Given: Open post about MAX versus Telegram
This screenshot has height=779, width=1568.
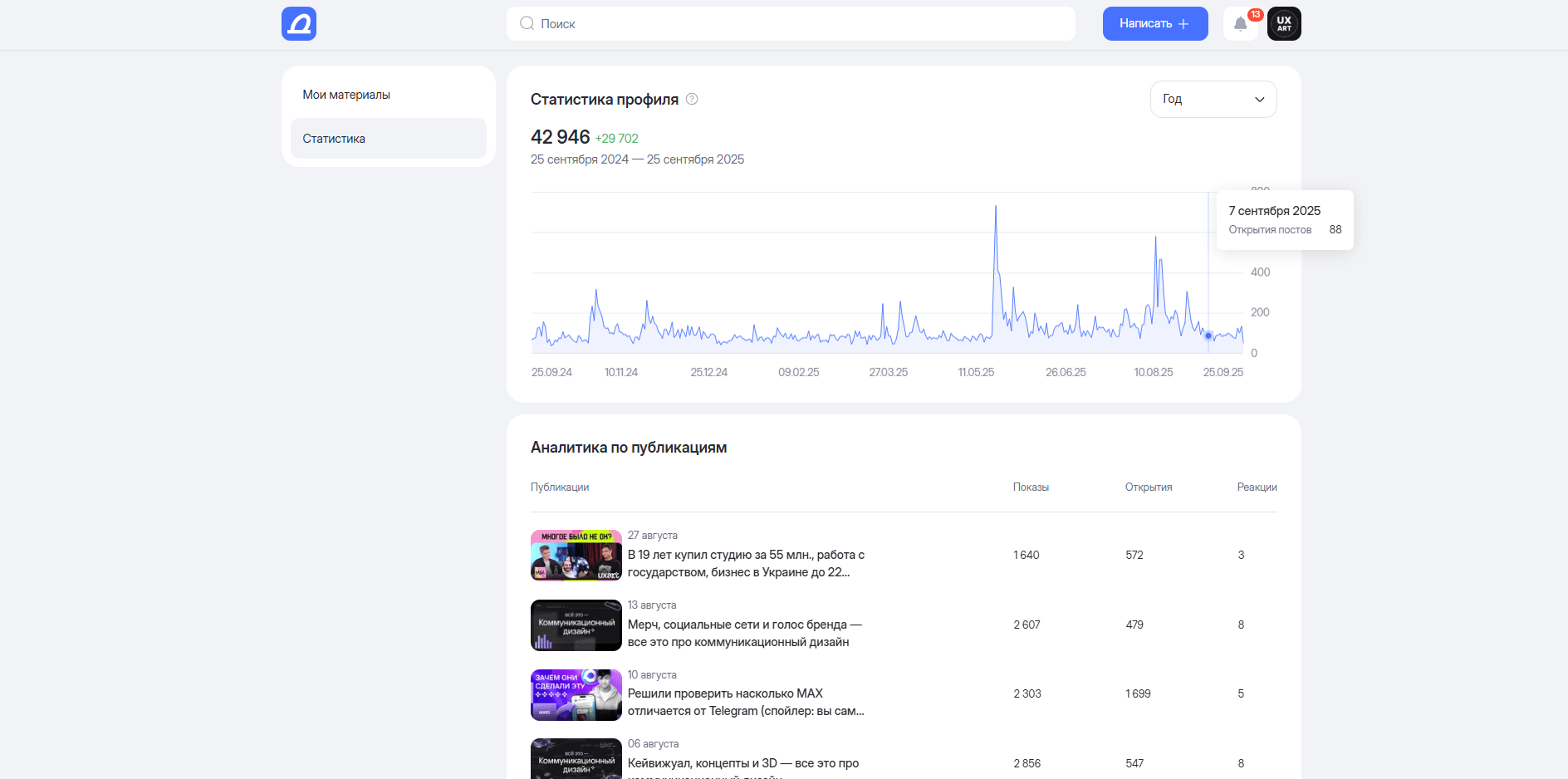Looking at the screenshot, I should 746,702.
